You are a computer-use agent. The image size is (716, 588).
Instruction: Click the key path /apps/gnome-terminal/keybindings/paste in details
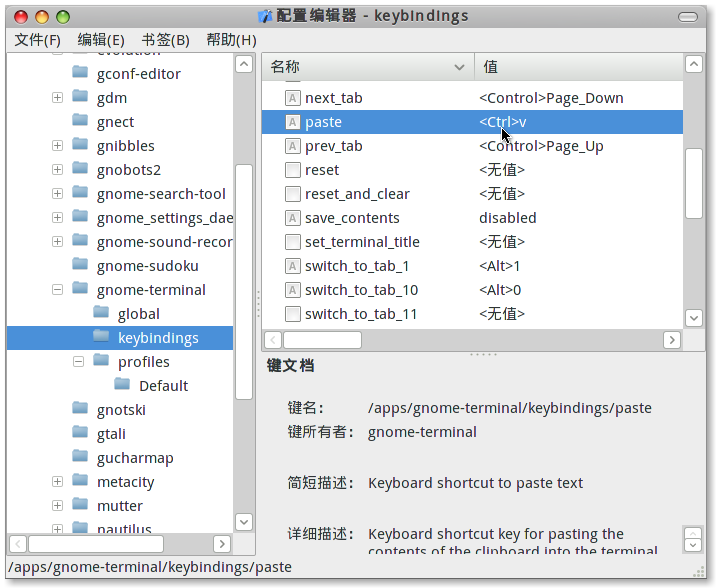tap(510, 408)
